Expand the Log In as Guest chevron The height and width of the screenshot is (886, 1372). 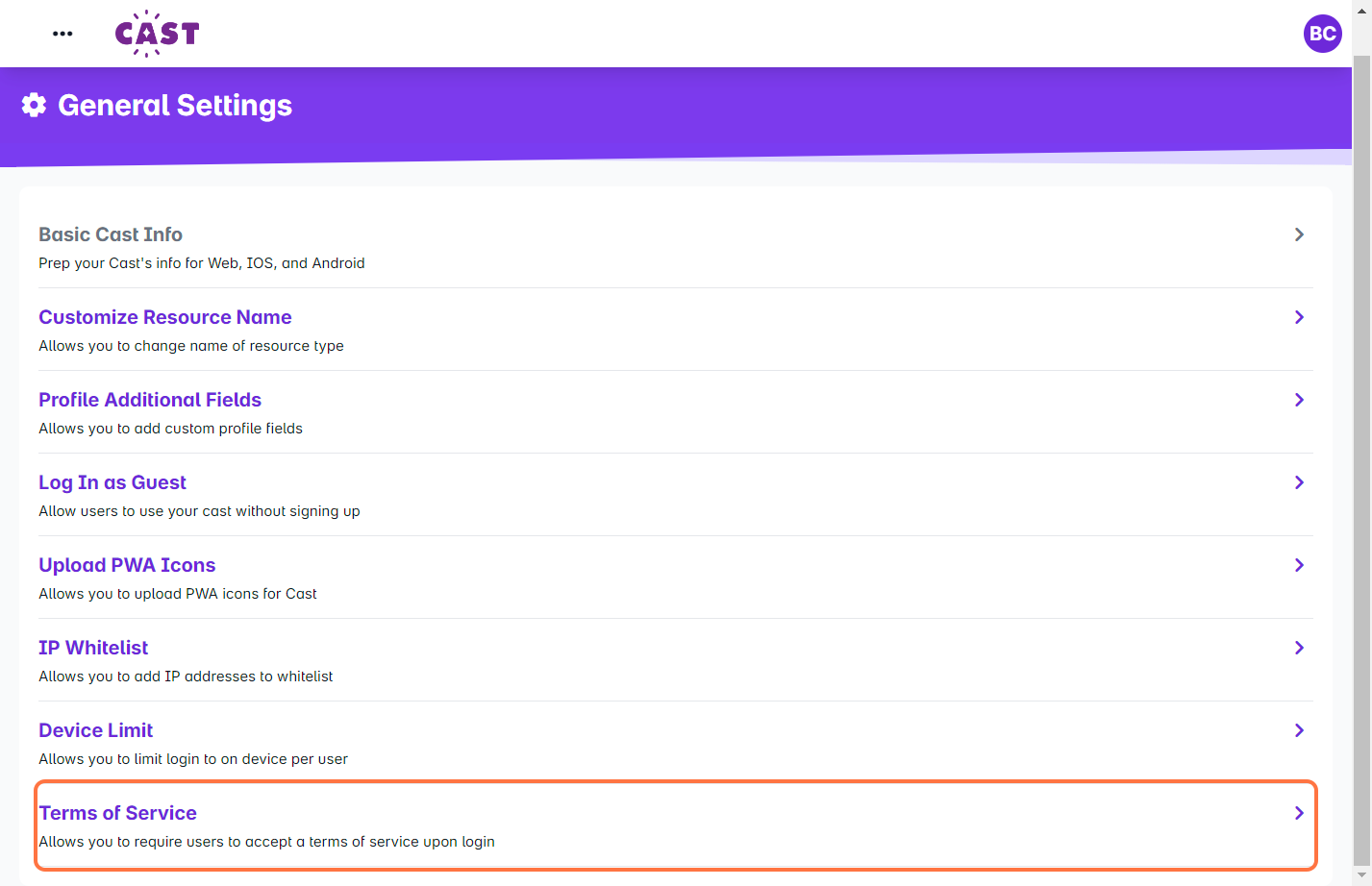pyautogui.click(x=1299, y=482)
